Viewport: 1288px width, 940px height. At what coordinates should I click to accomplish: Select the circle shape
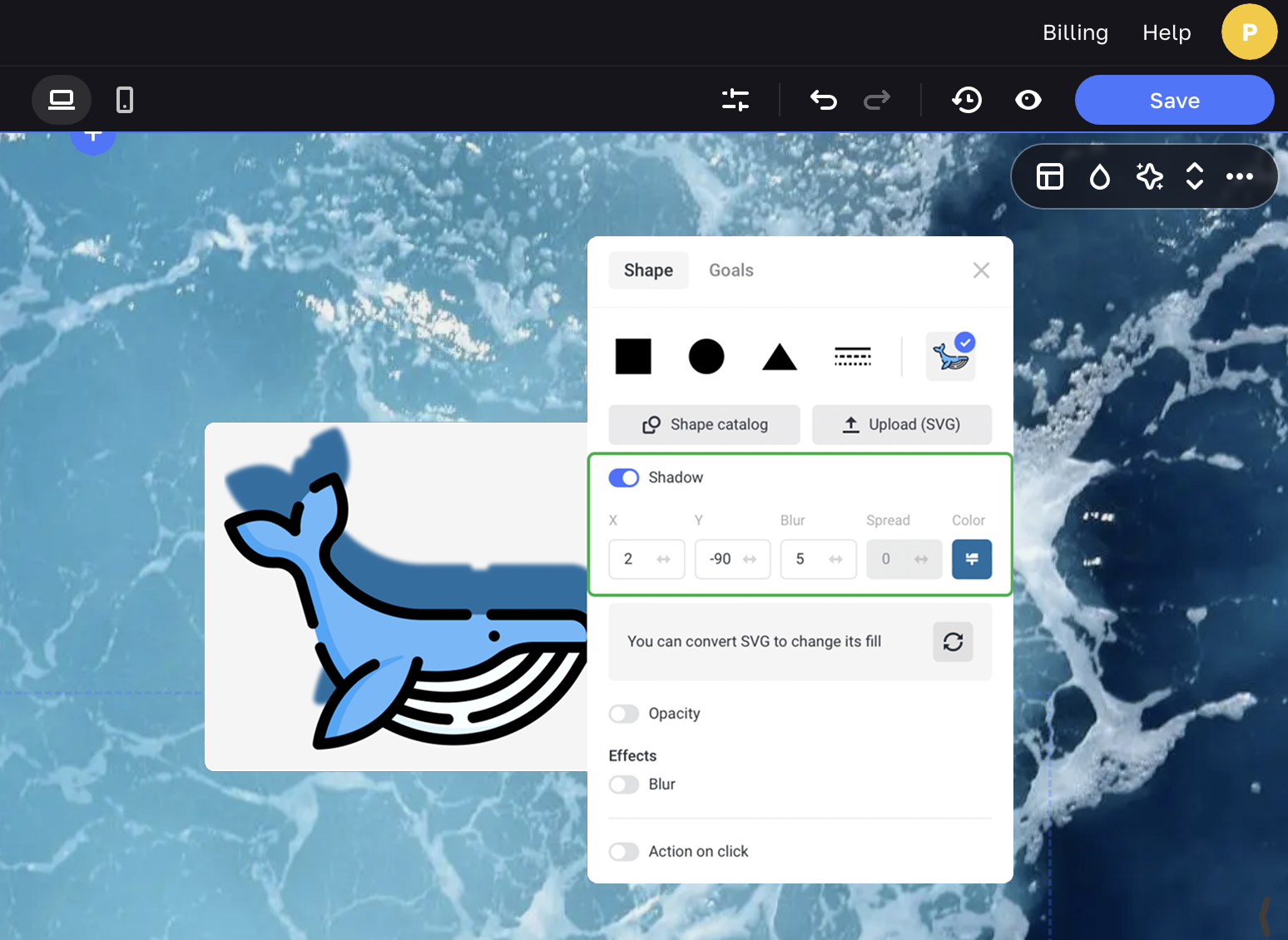706,357
